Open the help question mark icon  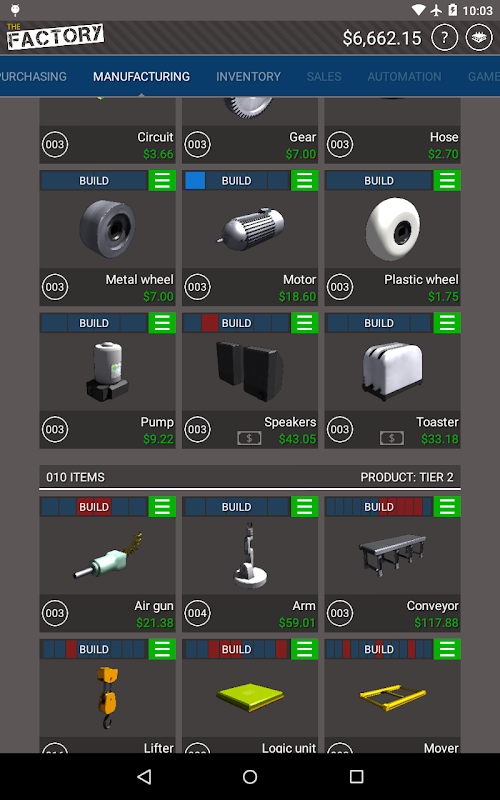(444, 38)
